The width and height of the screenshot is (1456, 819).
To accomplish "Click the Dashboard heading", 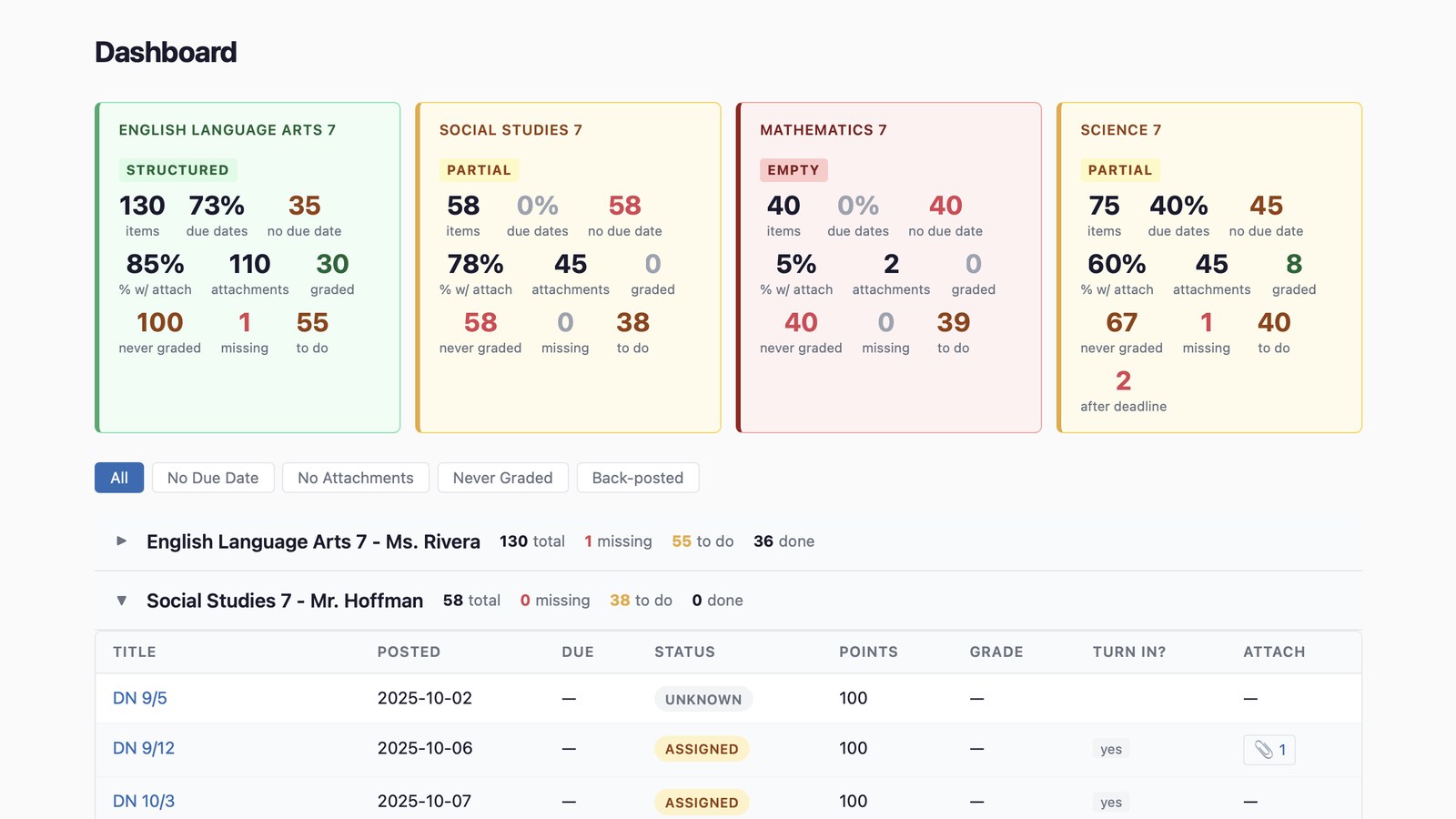I will pos(166,52).
